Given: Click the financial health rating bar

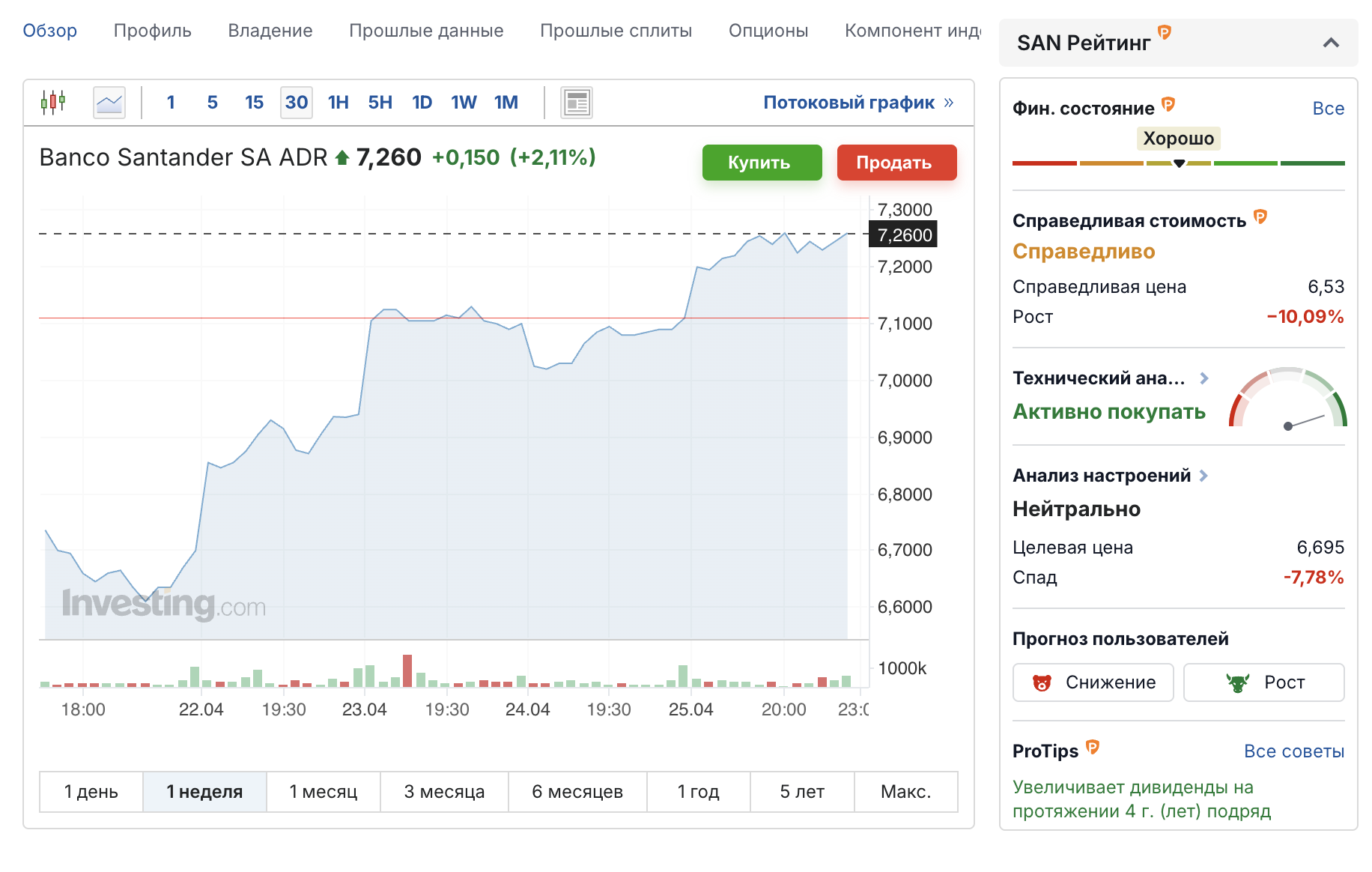Looking at the screenshot, I should pyautogui.click(x=1179, y=163).
